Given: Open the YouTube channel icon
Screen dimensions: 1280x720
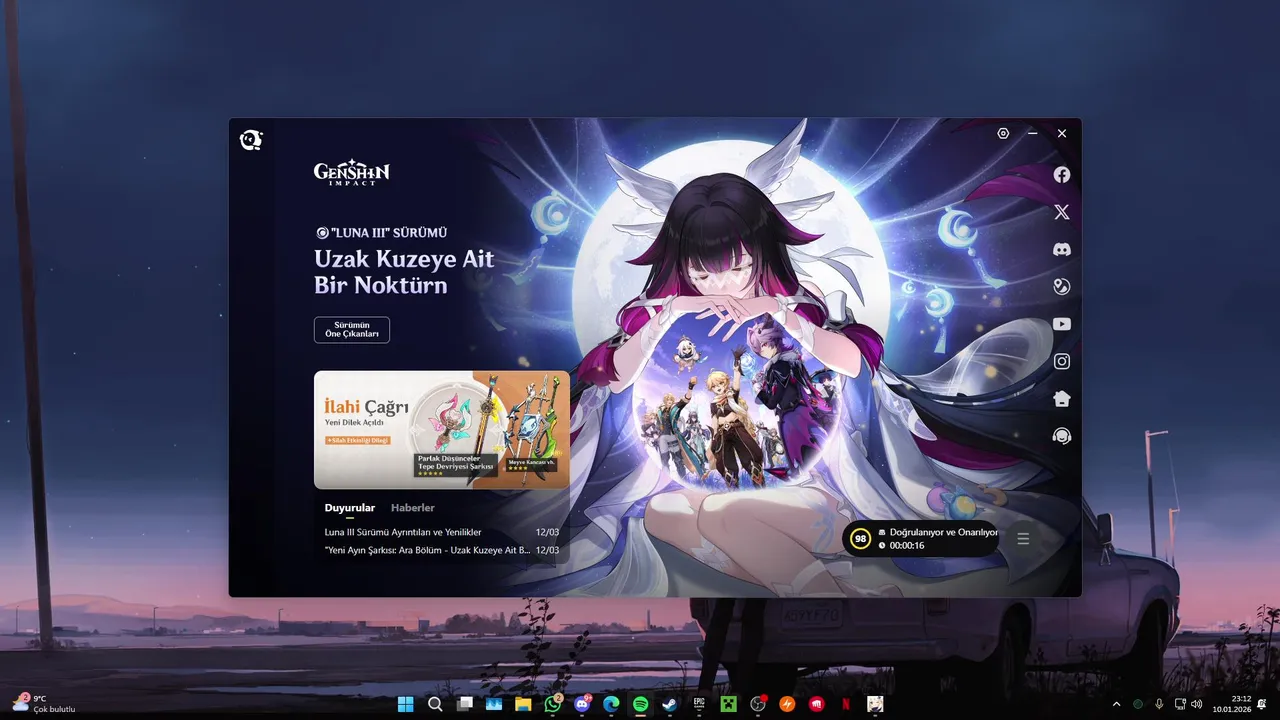Looking at the screenshot, I should point(1062,324).
